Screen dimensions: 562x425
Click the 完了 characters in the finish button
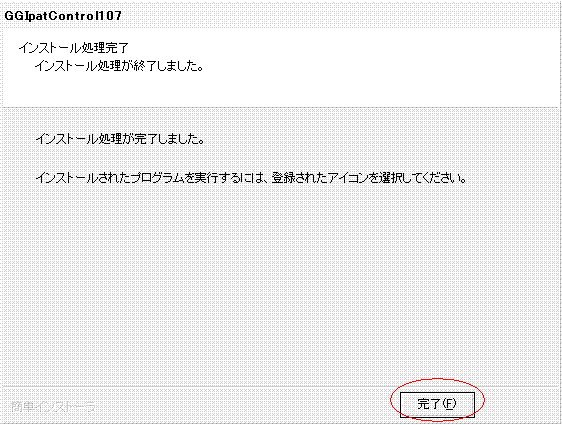429,404
